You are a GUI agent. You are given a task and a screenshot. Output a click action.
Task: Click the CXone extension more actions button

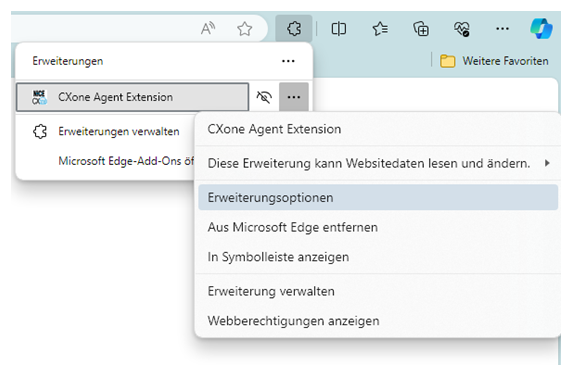(x=294, y=97)
